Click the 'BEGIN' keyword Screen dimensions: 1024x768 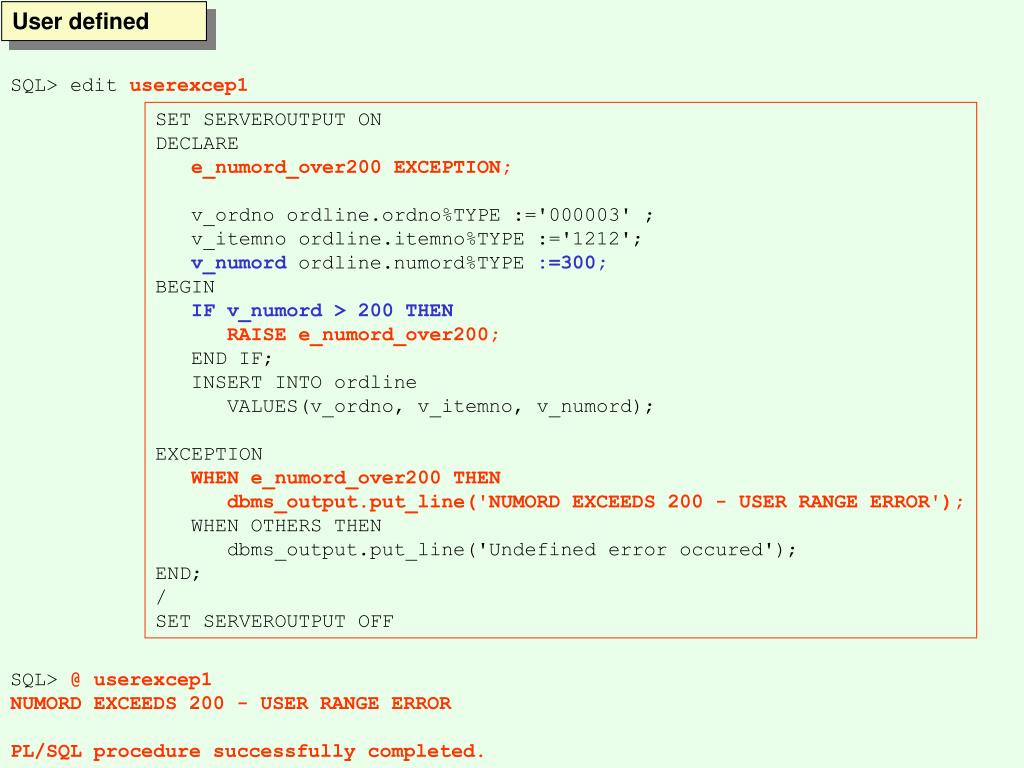(185, 287)
